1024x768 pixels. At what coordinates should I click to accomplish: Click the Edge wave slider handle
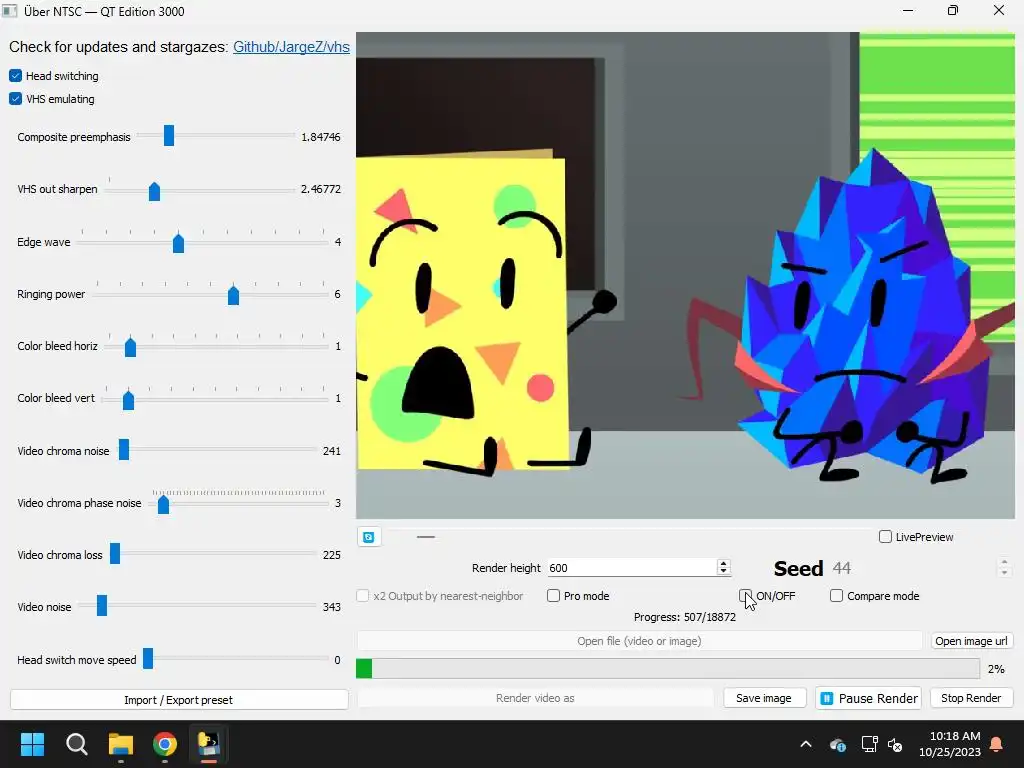(178, 244)
